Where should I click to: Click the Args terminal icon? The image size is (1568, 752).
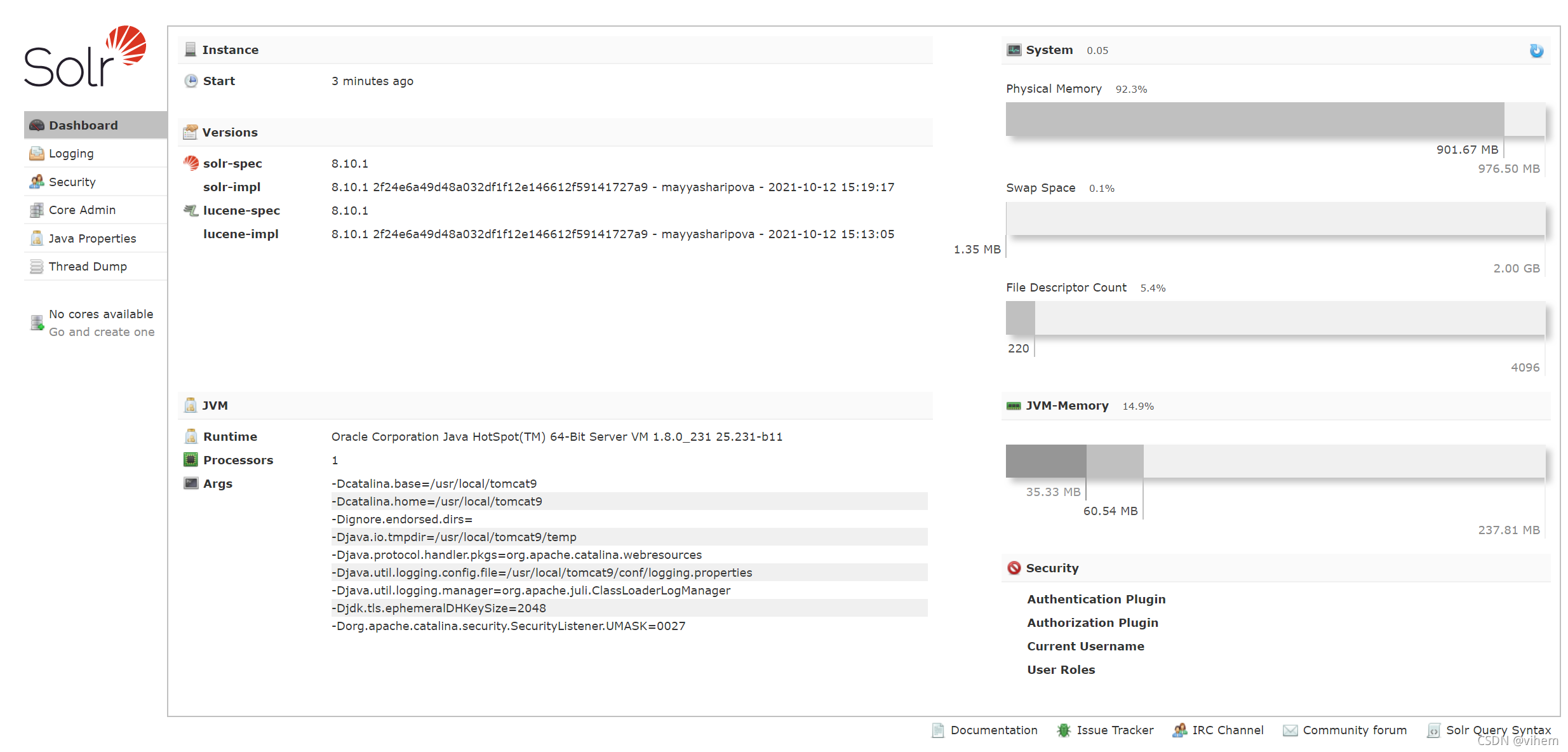coord(191,483)
